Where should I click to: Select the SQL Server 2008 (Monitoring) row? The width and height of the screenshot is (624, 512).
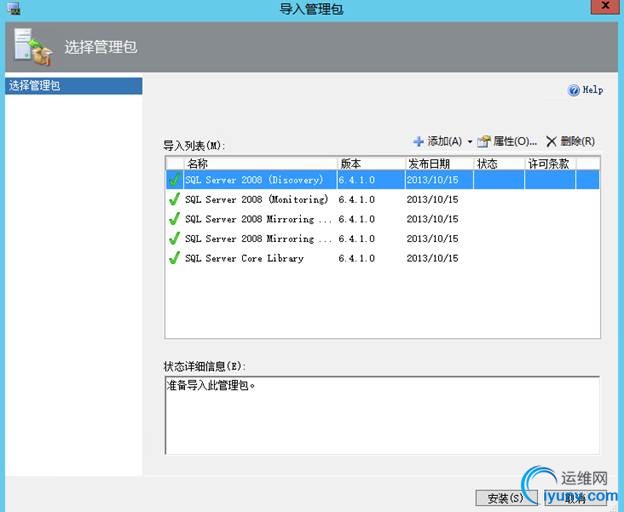382,199
